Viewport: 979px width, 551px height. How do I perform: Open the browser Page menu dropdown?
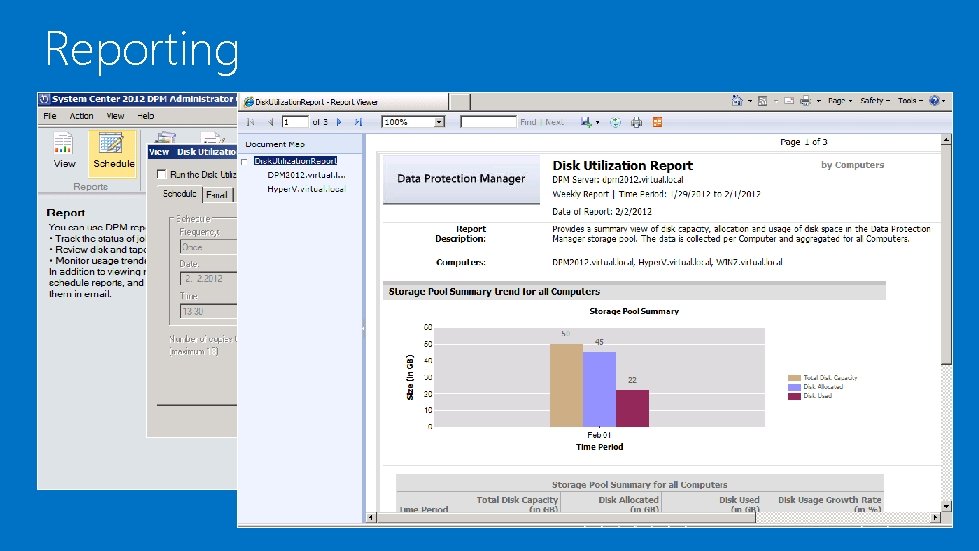(840, 100)
